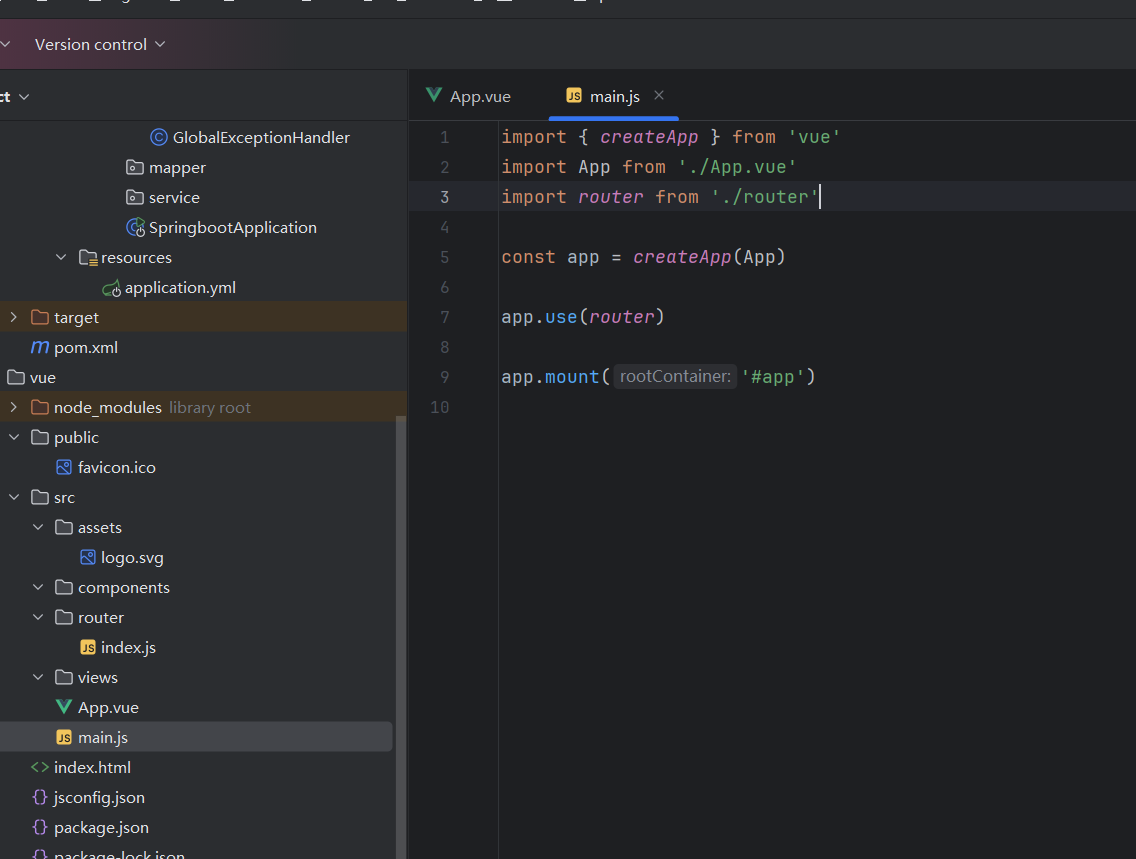Click the JS icon on the main.js tab
This screenshot has height=859, width=1136.
[574, 96]
